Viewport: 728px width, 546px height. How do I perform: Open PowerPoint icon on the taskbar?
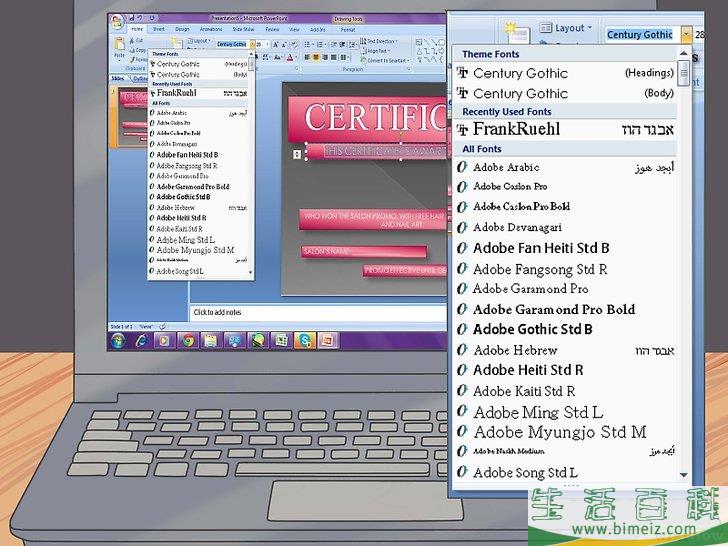point(328,341)
